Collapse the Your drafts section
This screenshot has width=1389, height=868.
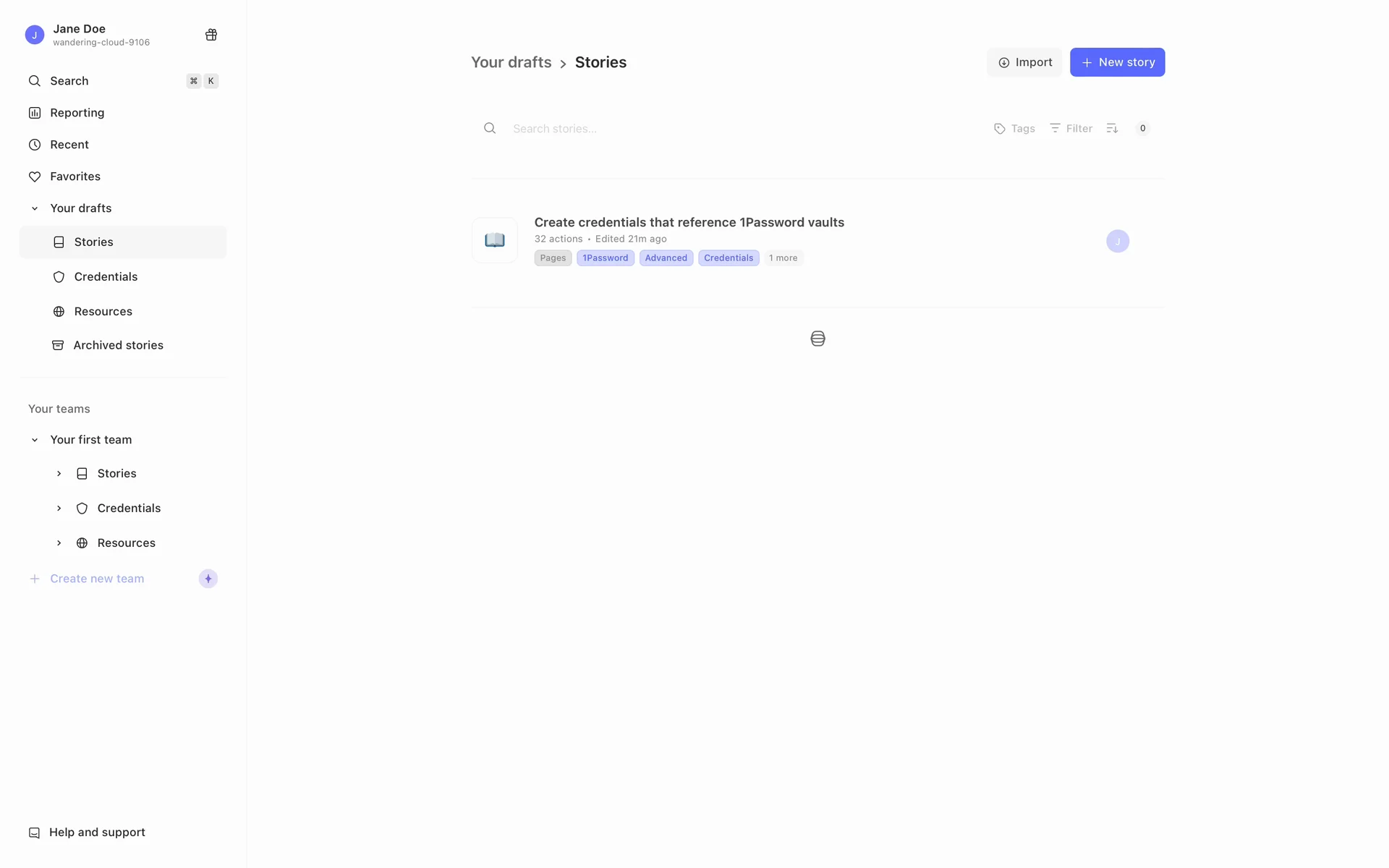[x=35, y=208]
